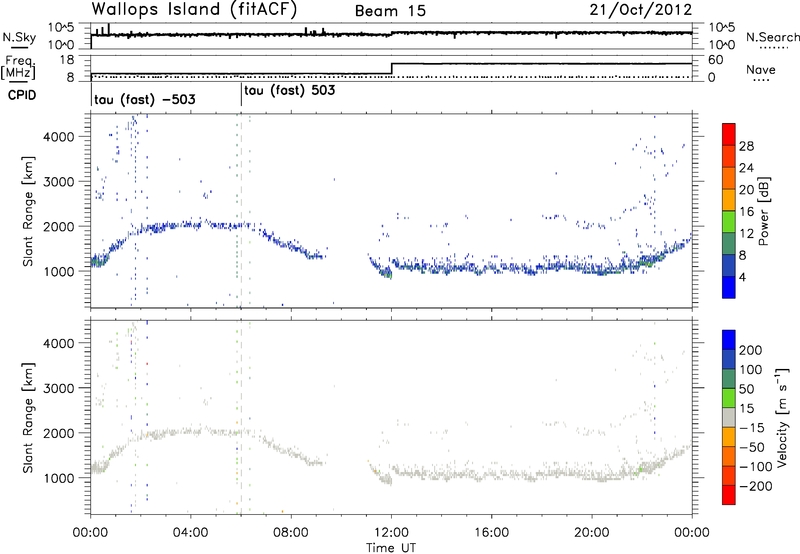Image resolution: width=800 pixels, height=554 pixels.
Task: Click the solid line sample under "N.Sky"
Action: point(19,47)
